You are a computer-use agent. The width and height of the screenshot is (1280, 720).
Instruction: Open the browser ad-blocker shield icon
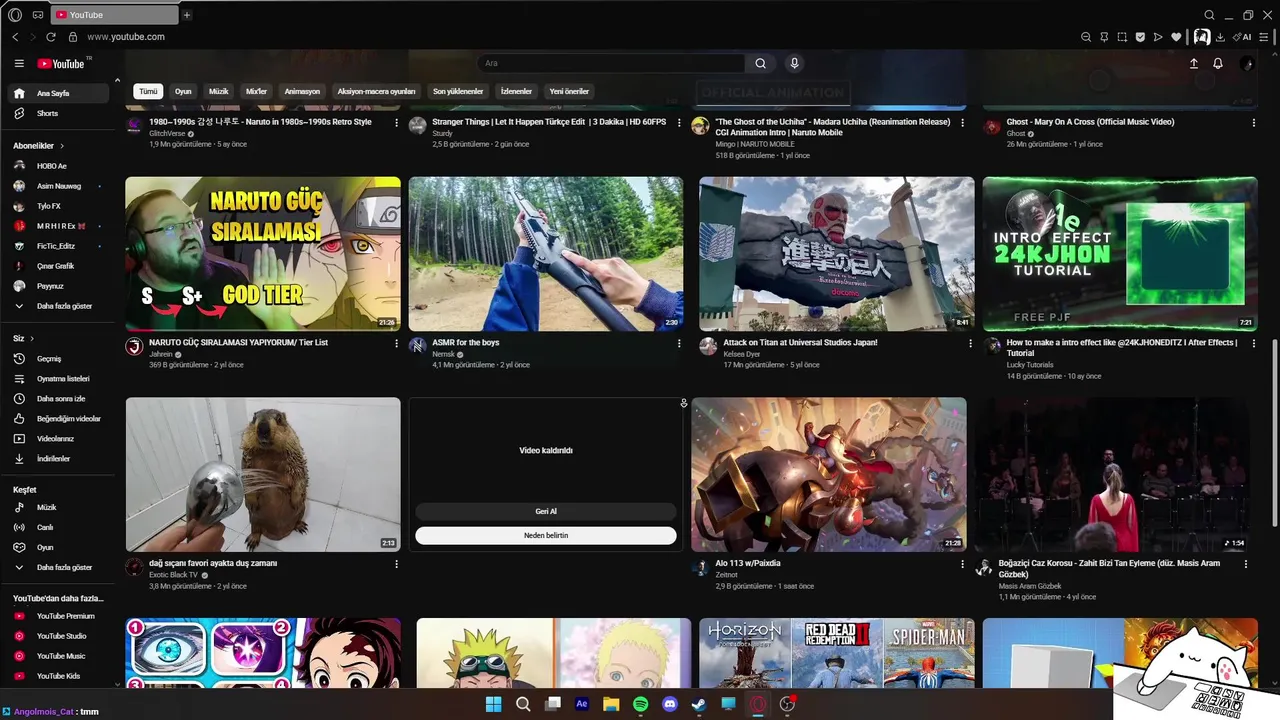tap(1140, 37)
